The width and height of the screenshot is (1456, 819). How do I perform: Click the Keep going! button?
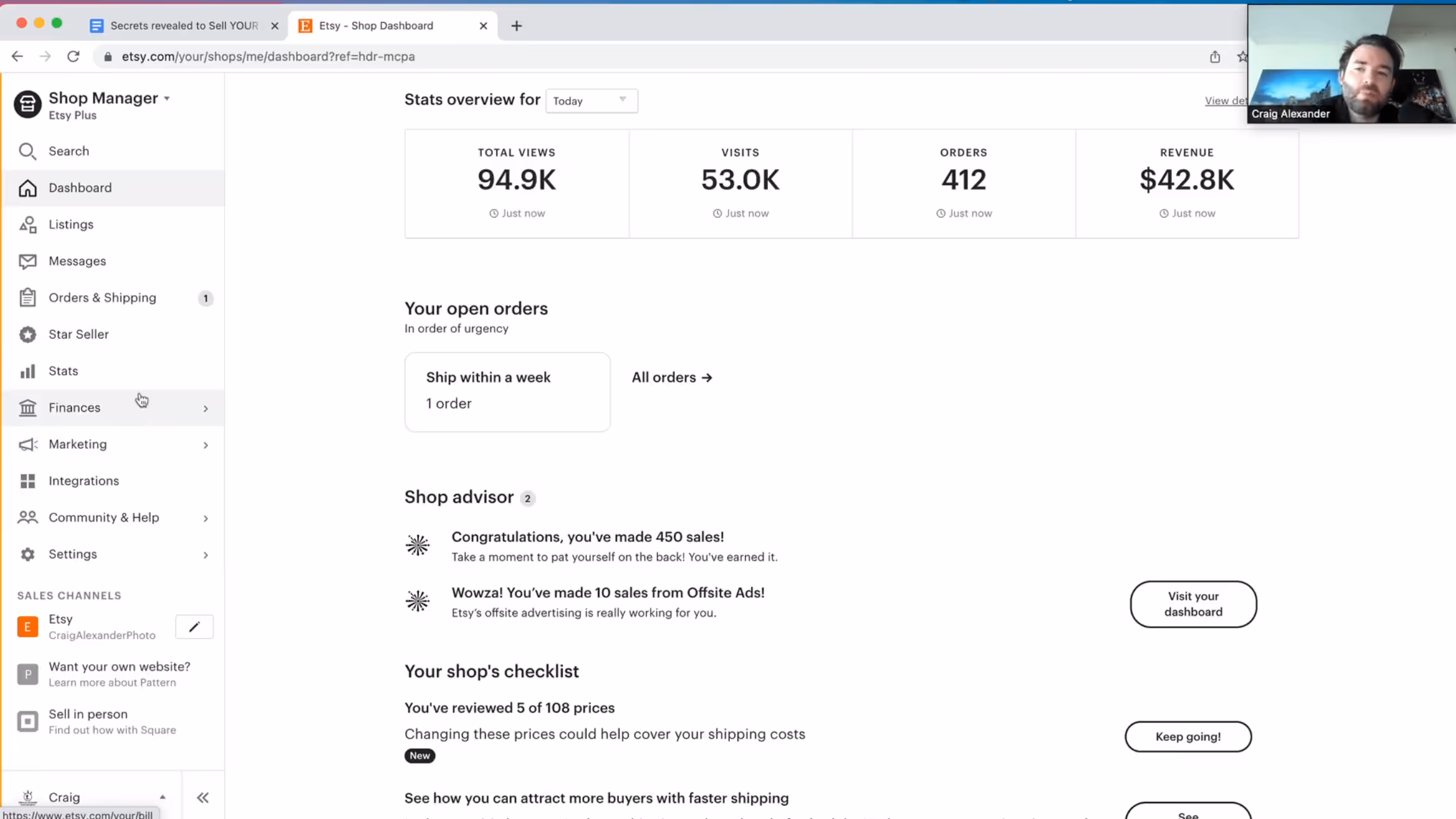tap(1187, 737)
